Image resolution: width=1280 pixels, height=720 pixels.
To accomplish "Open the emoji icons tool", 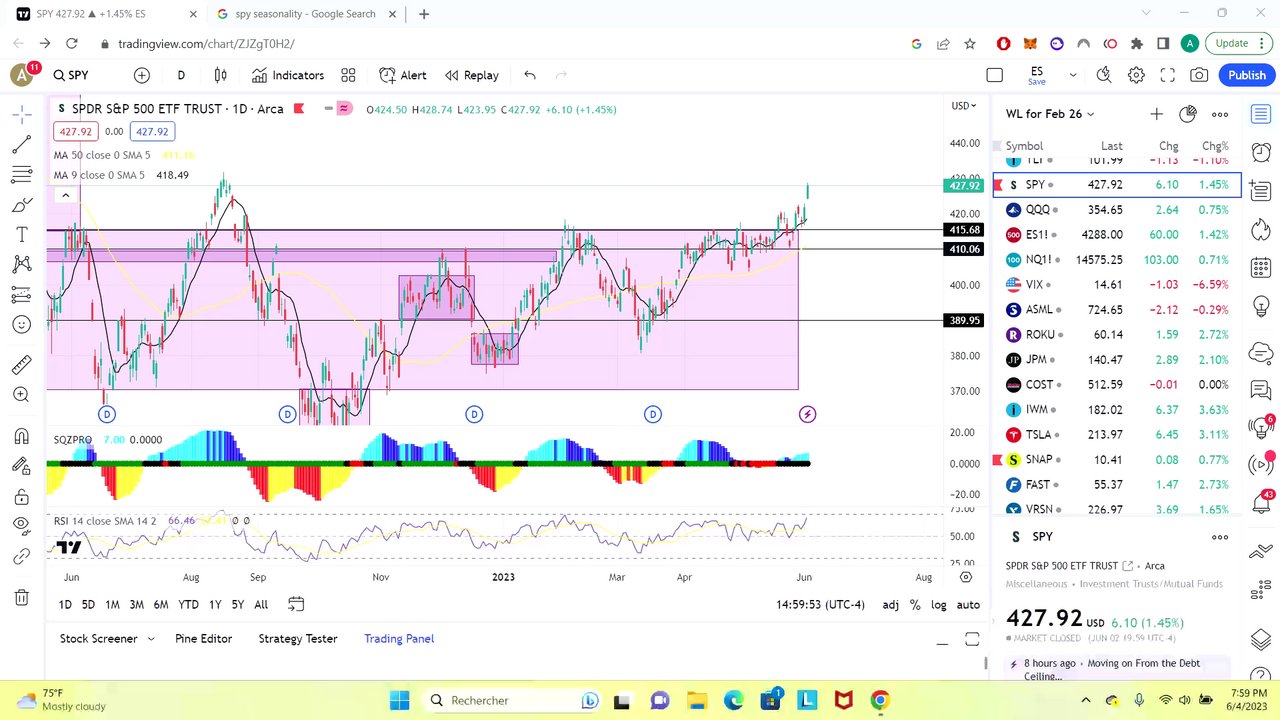I will tap(21, 325).
